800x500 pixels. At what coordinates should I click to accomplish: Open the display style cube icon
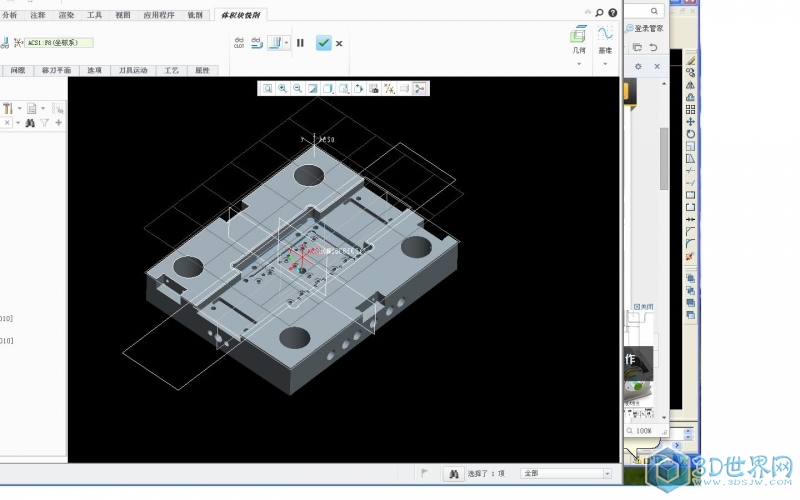tap(328, 89)
